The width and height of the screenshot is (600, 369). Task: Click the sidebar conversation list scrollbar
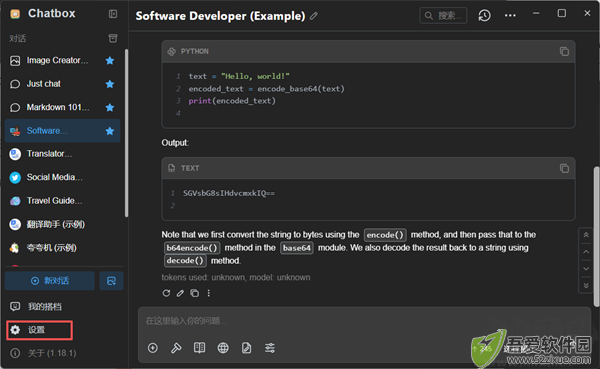126,133
